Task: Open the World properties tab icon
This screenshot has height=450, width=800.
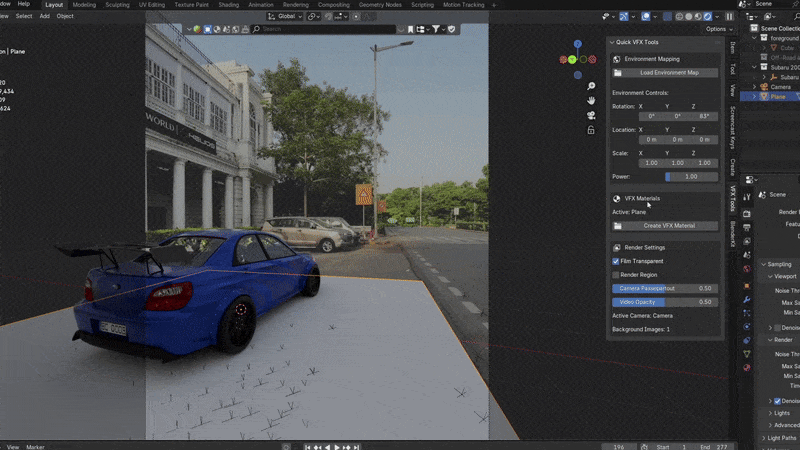Action: tap(747, 269)
